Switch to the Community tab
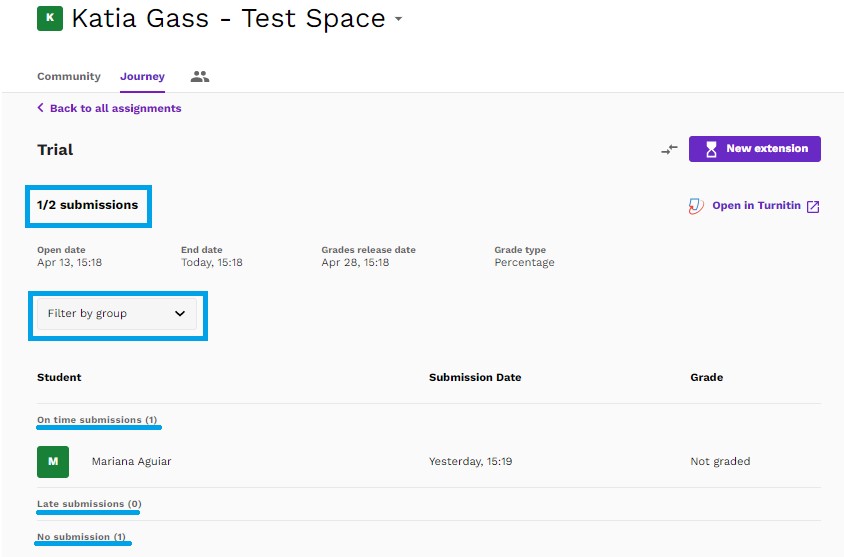Image resolution: width=844 pixels, height=557 pixels. tap(69, 76)
